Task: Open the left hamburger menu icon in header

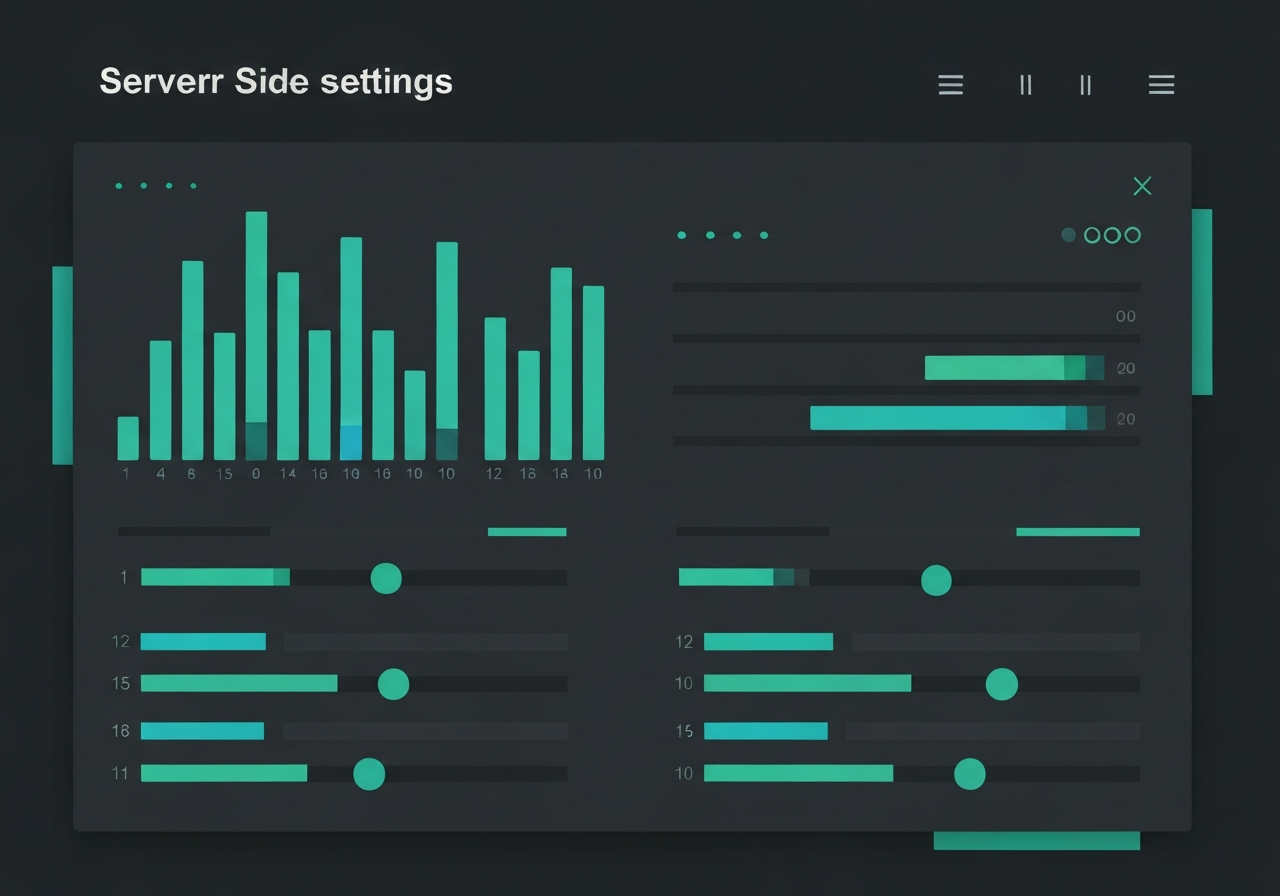Action: pos(951,85)
